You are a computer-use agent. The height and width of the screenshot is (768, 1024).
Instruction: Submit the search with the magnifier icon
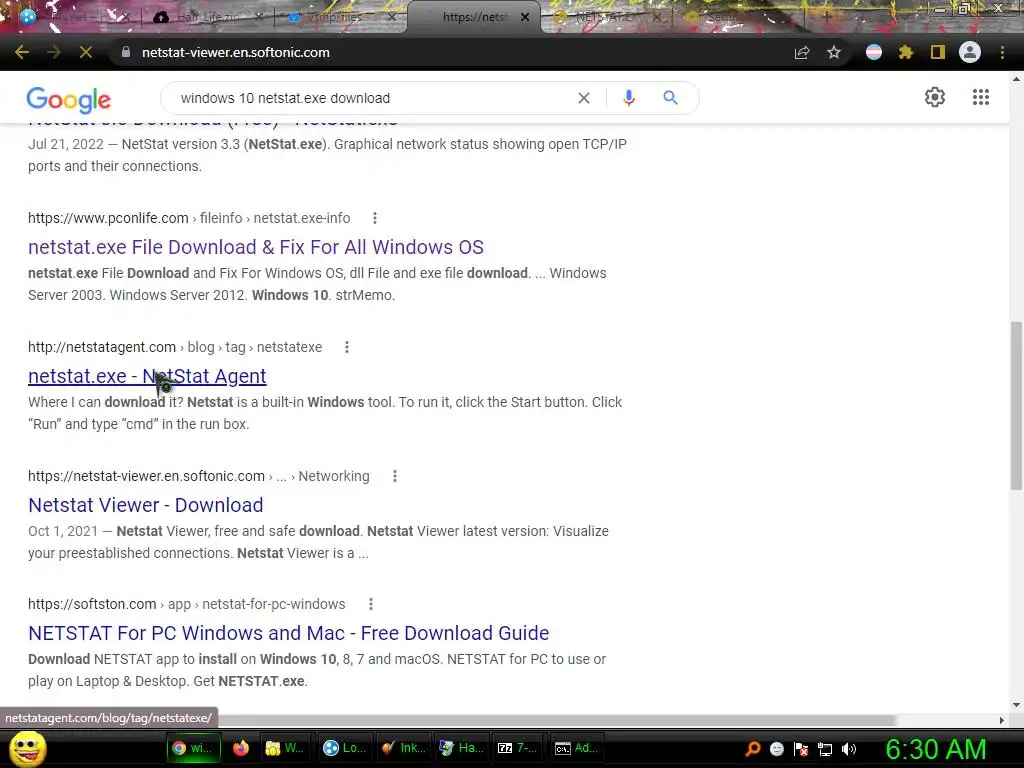(670, 98)
